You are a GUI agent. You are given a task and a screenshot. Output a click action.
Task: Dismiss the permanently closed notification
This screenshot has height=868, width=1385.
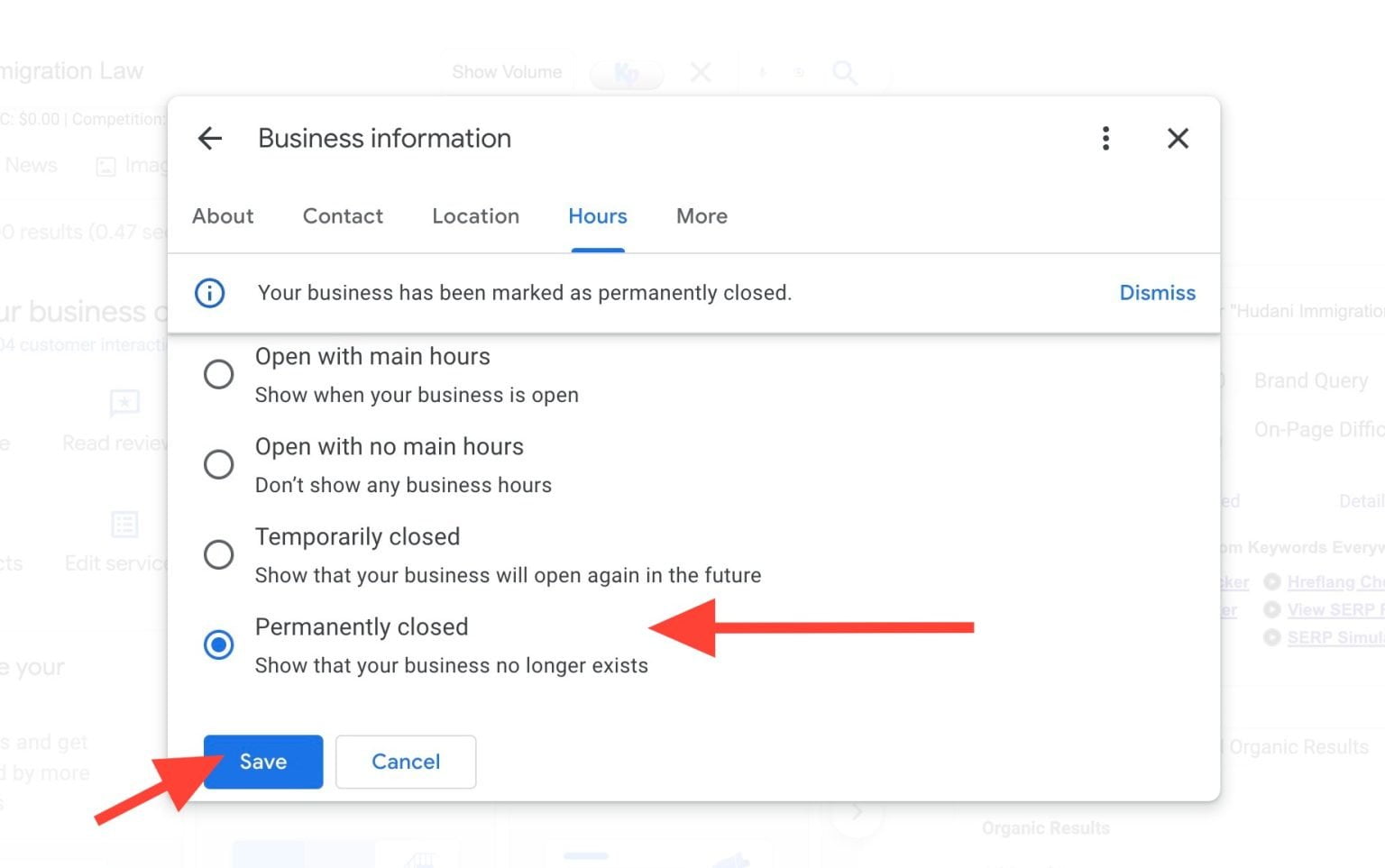[1157, 293]
